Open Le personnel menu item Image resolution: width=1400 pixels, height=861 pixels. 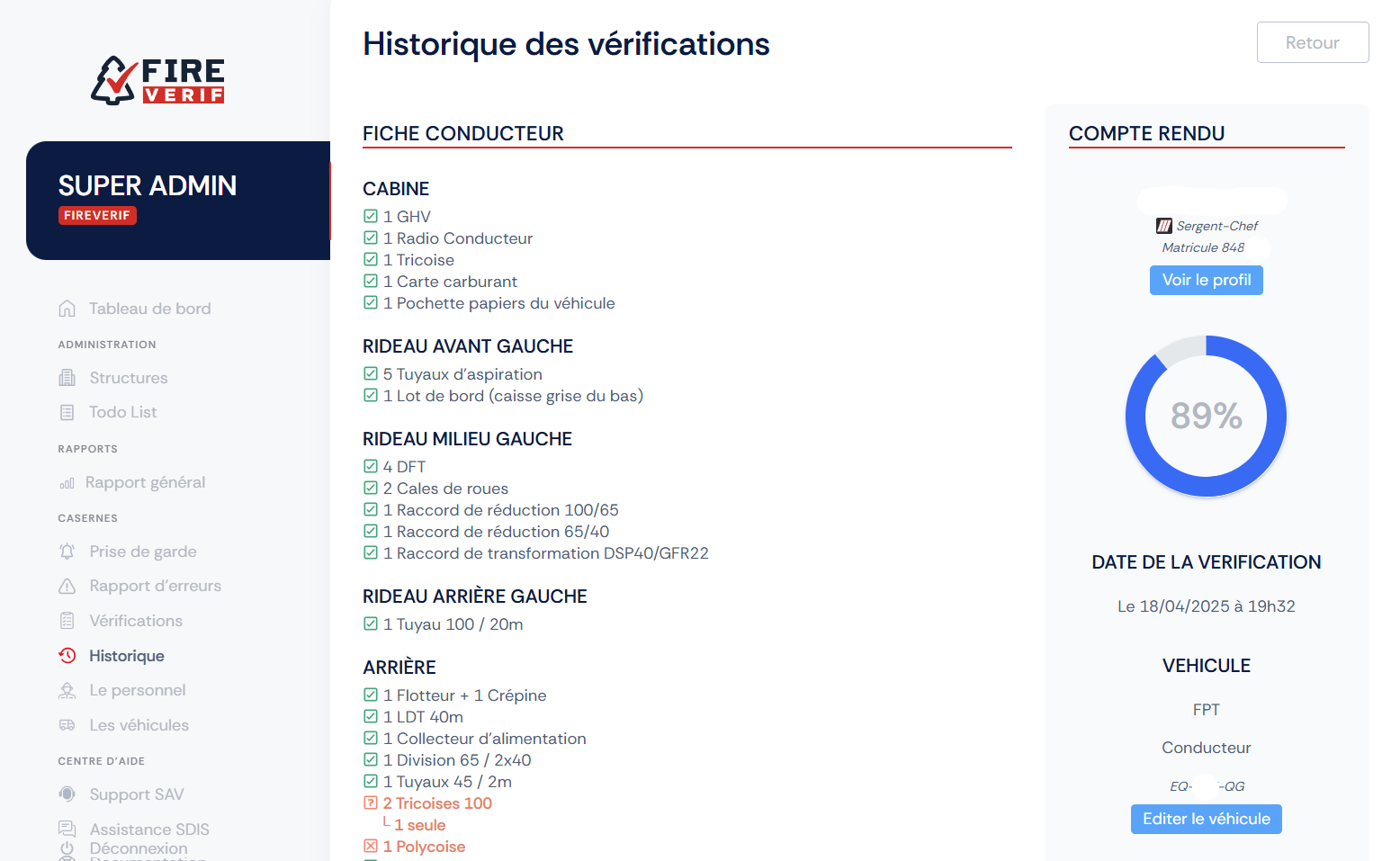click(138, 690)
